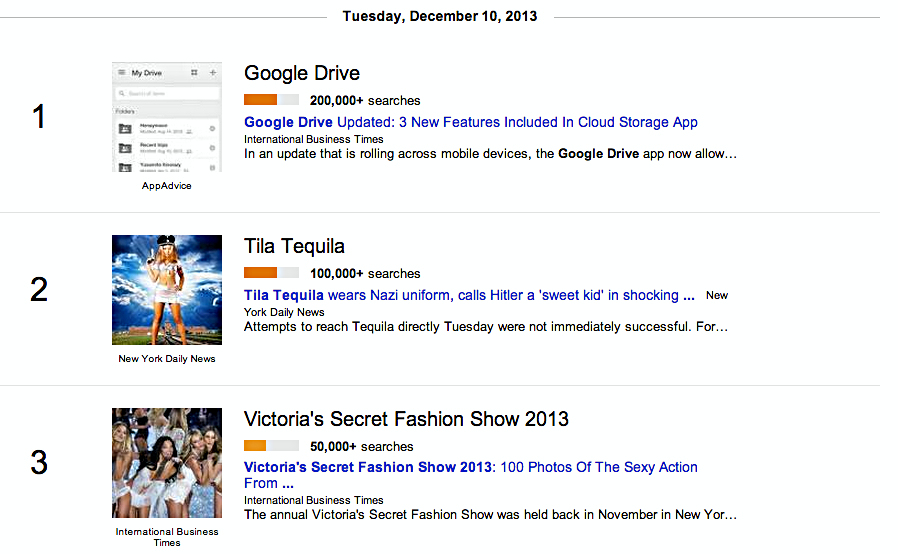Click the 'Google Drive' trend title
This screenshot has width=898, height=554.
coord(302,73)
